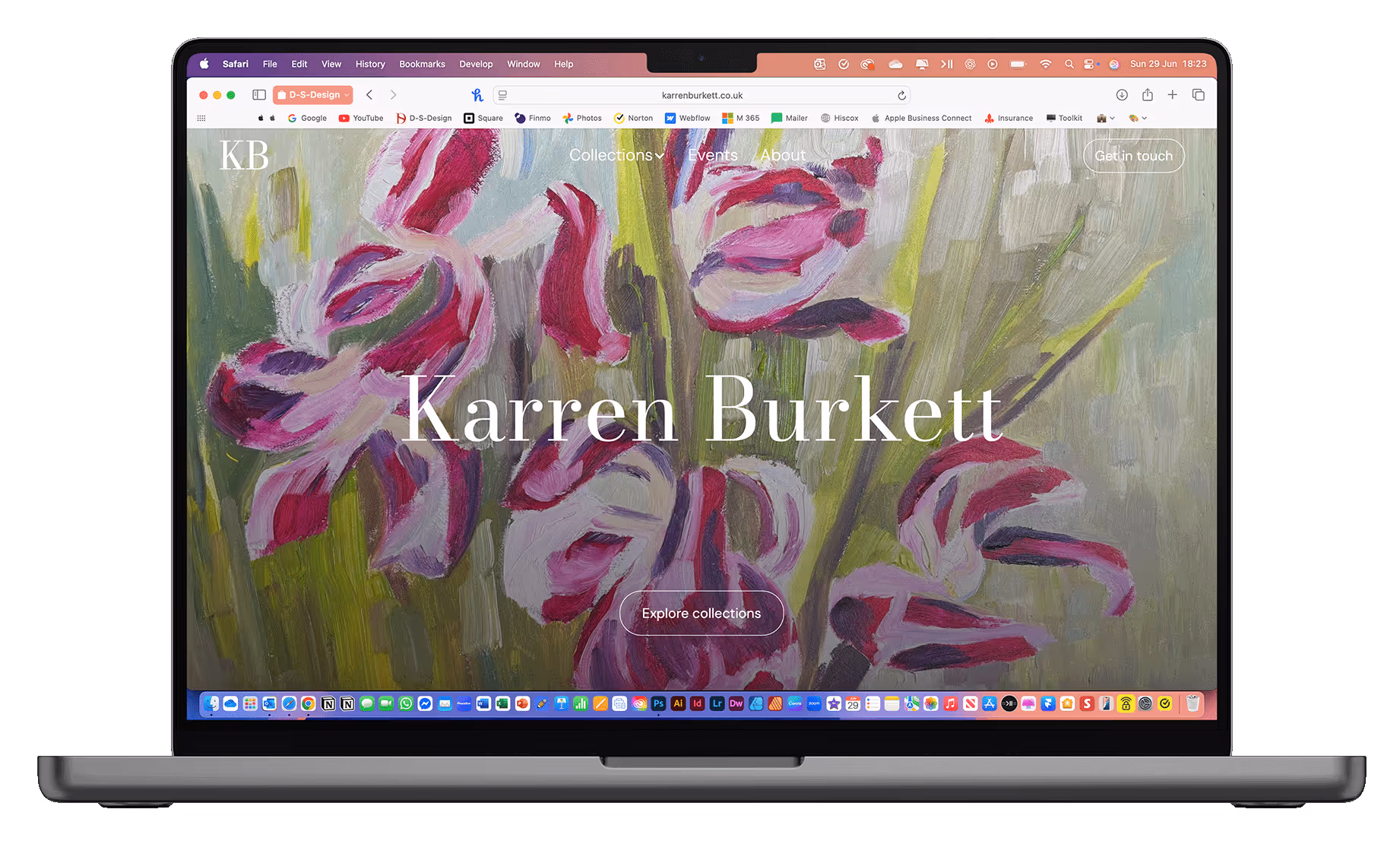This screenshot has height=841, width=1400.
Task: Open the App Store from the Dock
Action: (x=990, y=703)
